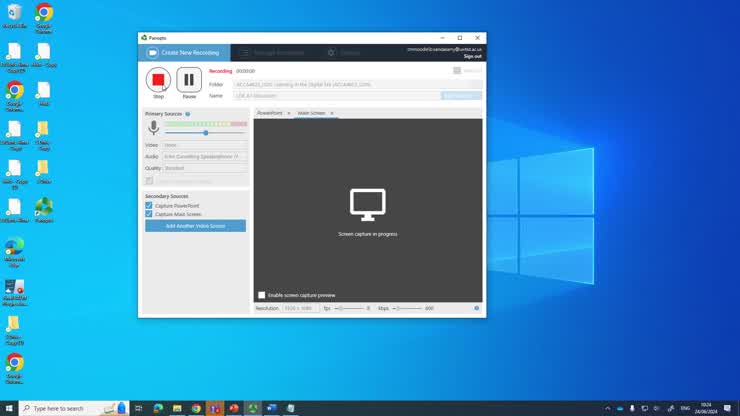Switch to the PowerPoint preview tab
The image size is (740, 416).
[270, 113]
